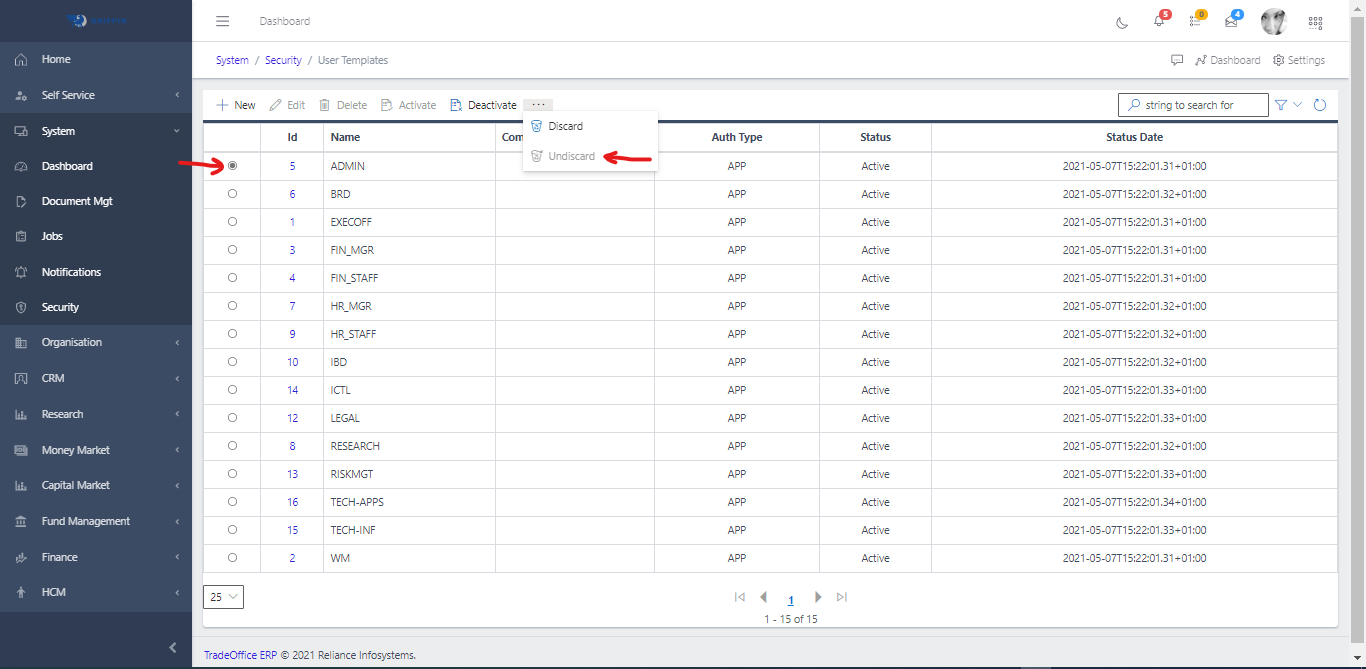Click the refresh icon beside the filter
The height and width of the screenshot is (669, 1366).
pos(1320,105)
